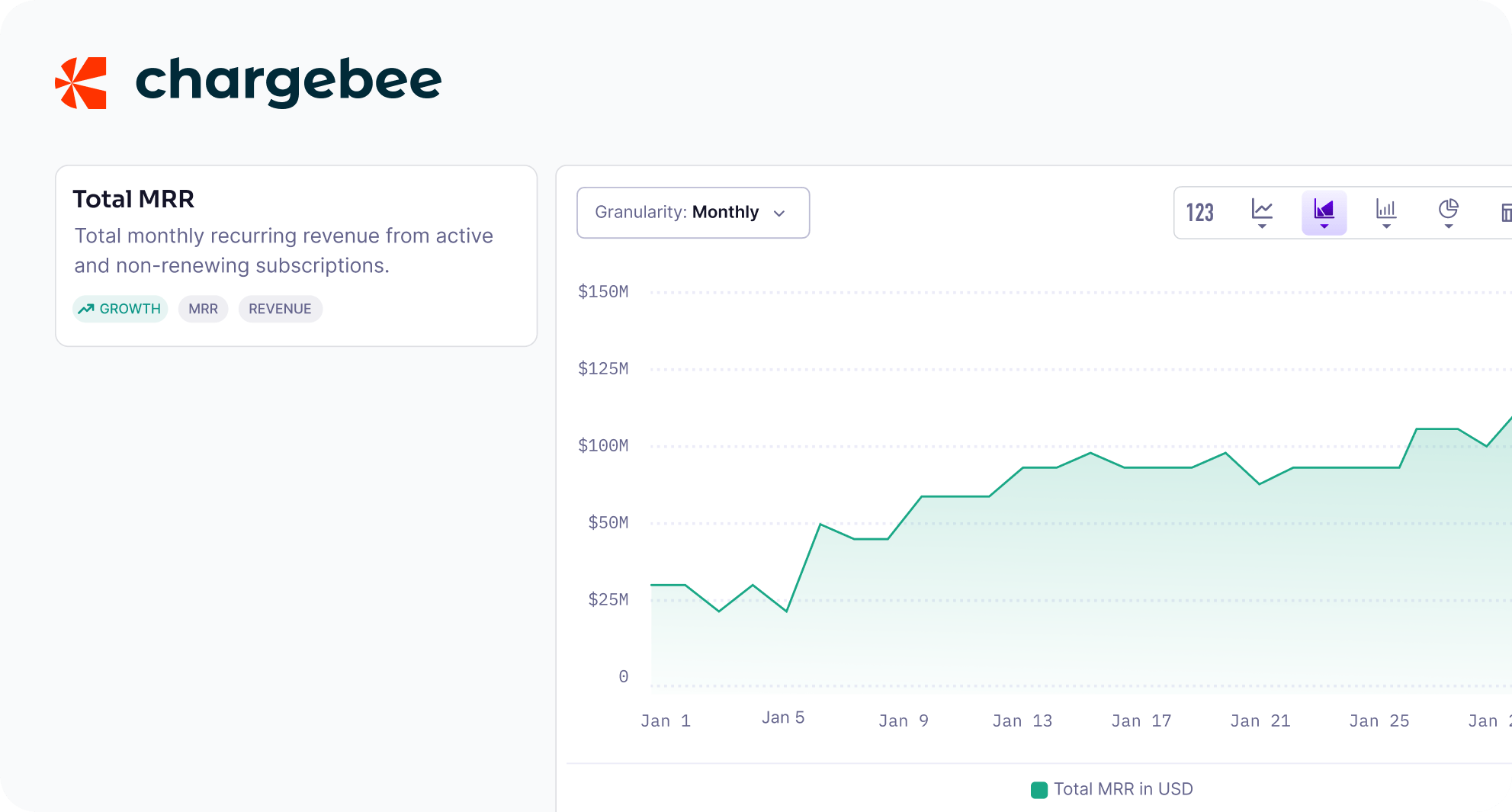Click the Total MRR card title
The width and height of the screenshot is (1512, 812).
pyautogui.click(x=133, y=199)
